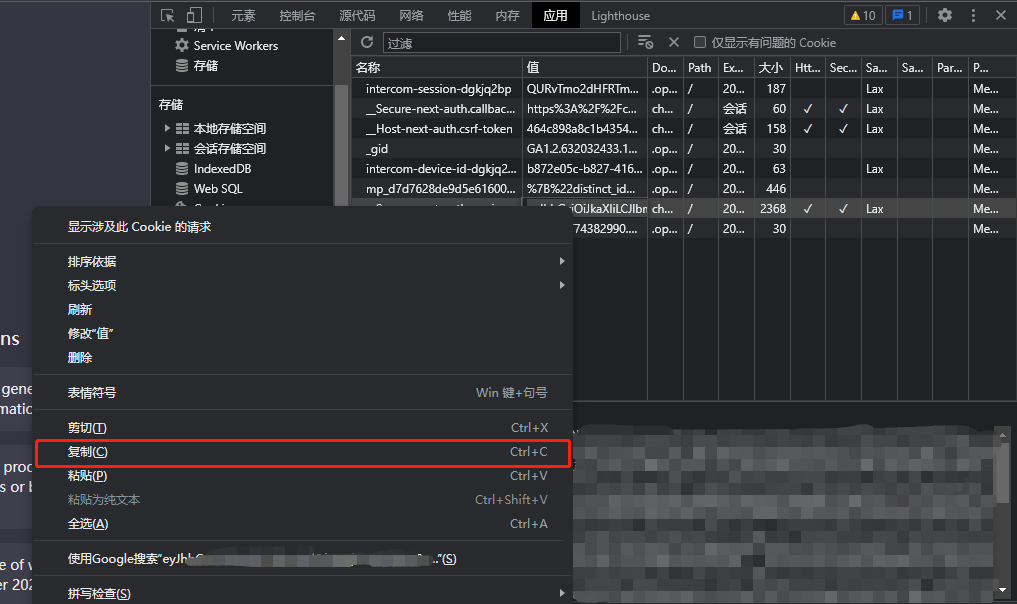Activate the inspect element picker icon
This screenshot has height=604, width=1017.
[167, 15]
